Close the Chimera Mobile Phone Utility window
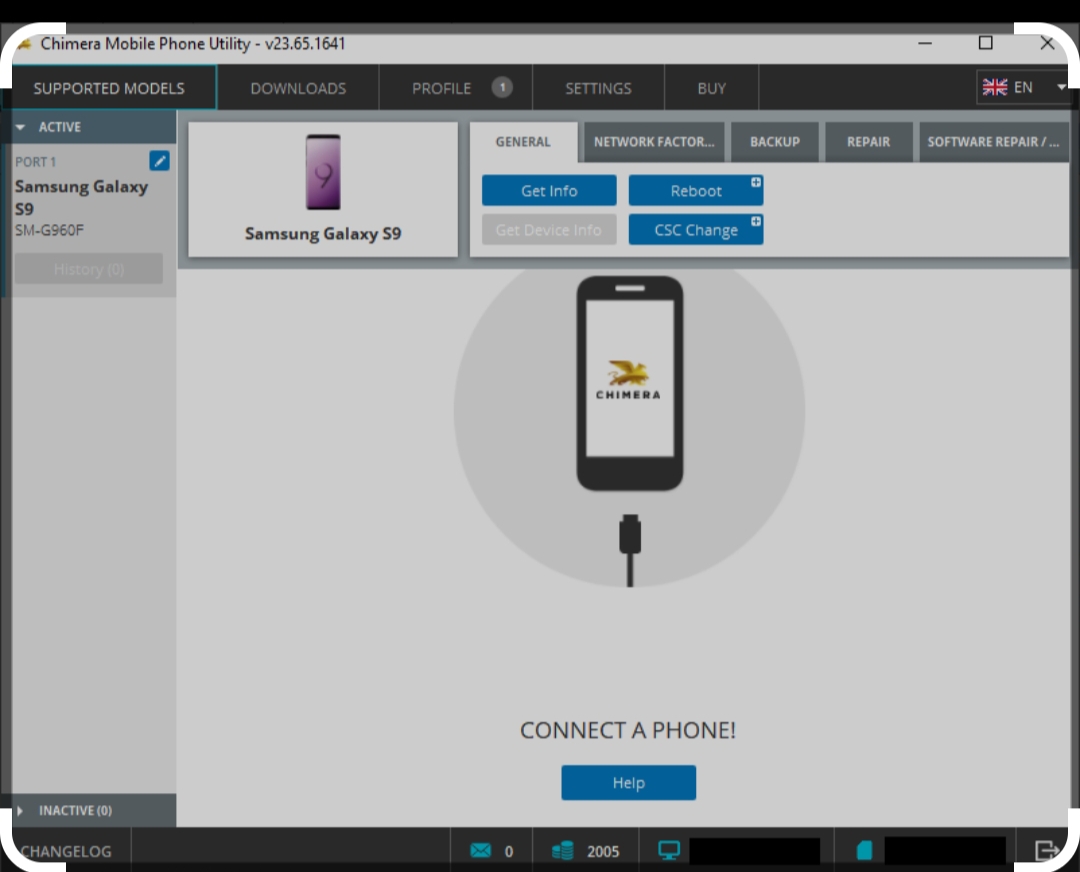Screen dimensions: 1080x872 click(1047, 43)
